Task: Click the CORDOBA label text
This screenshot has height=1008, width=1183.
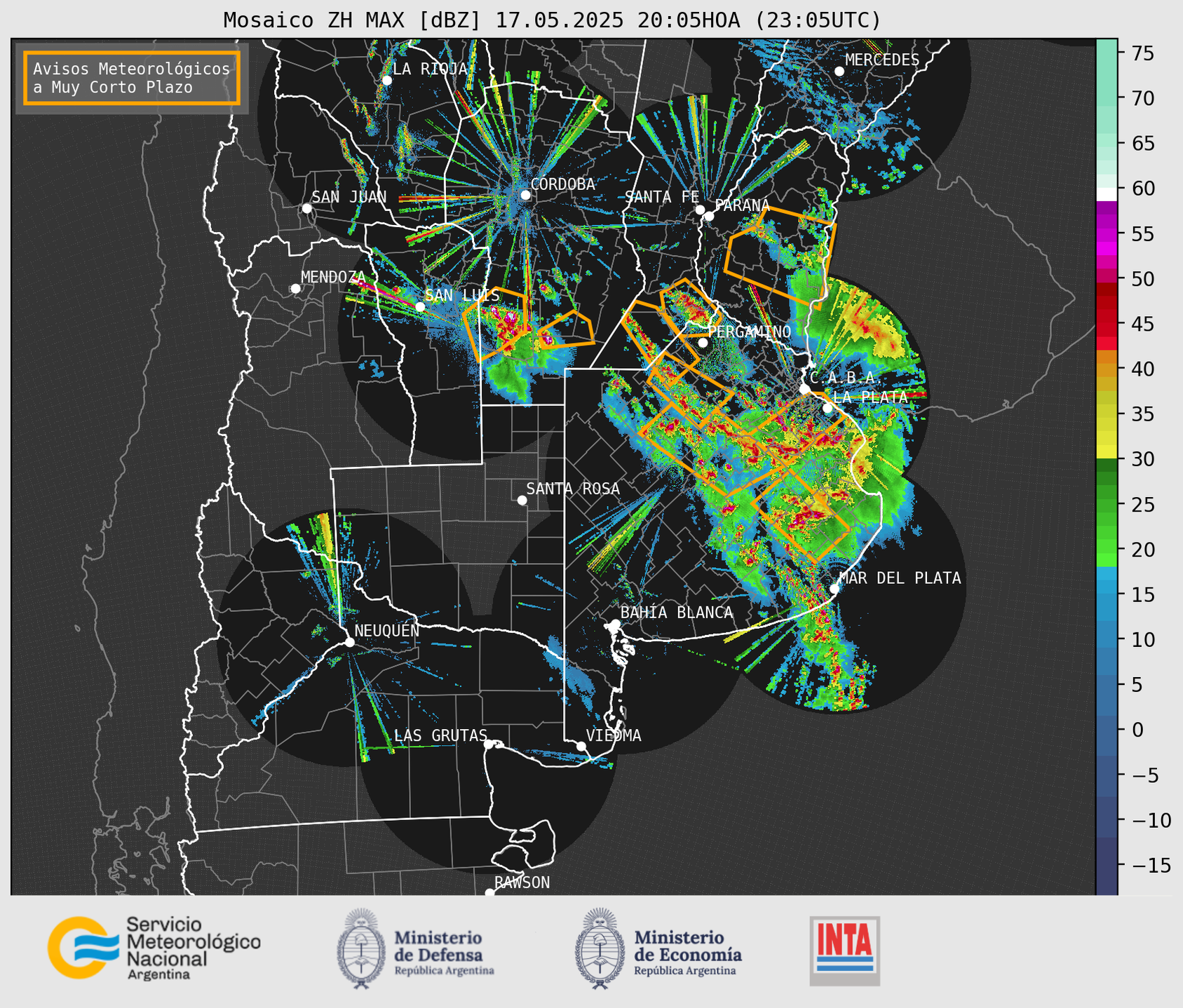Action: [562, 184]
